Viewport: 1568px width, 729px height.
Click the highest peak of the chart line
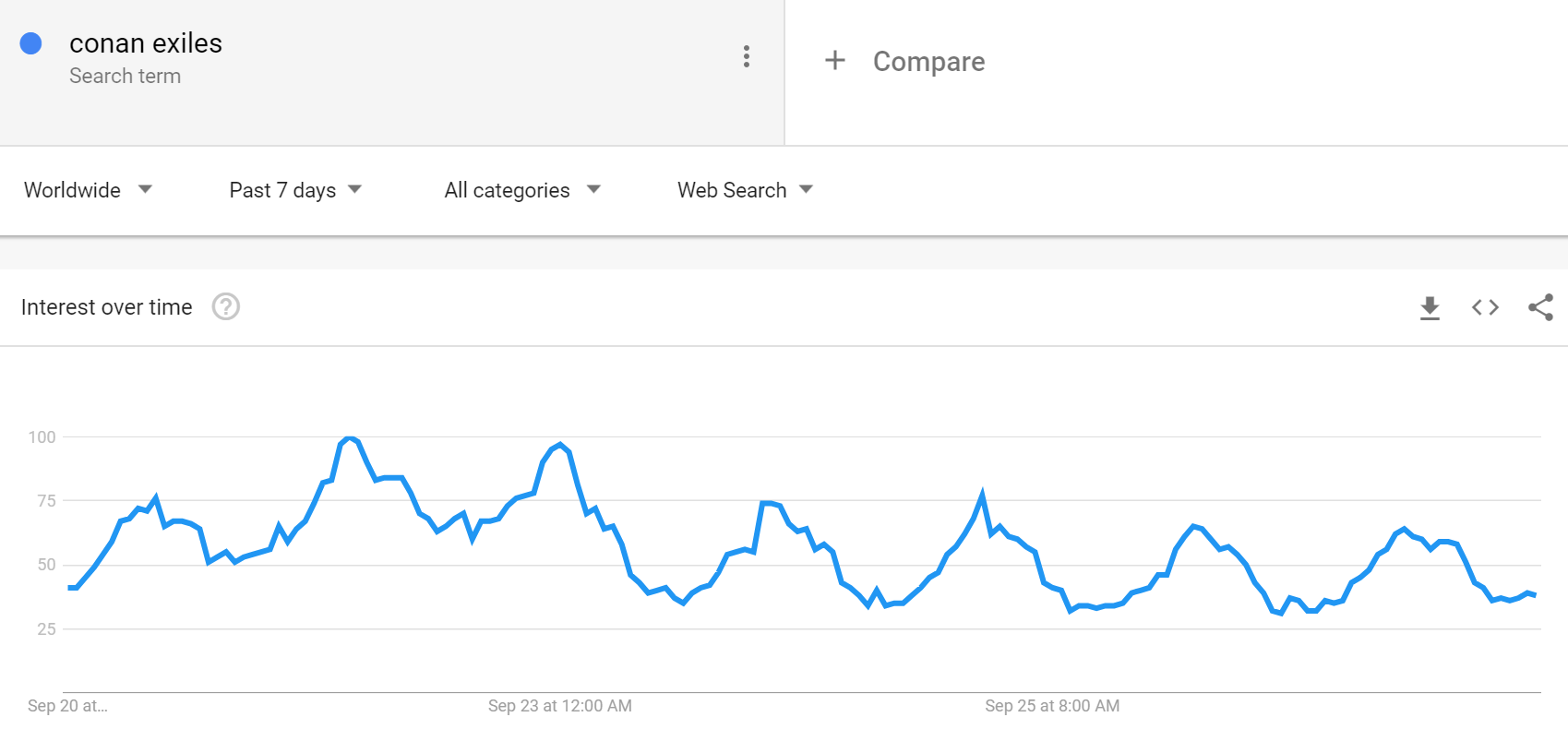tap(349, 438)
